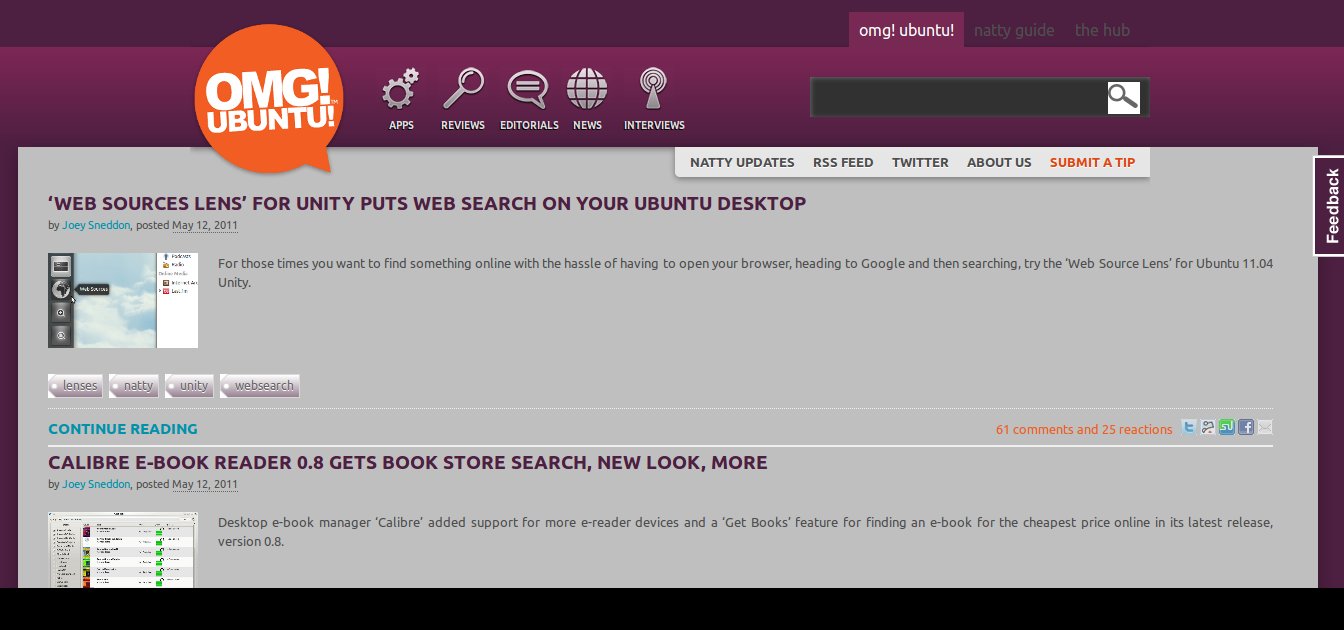The image size is (1344, 630).
Task: Open the Reviews magnifier icon
Action: [x=463, y=89]
